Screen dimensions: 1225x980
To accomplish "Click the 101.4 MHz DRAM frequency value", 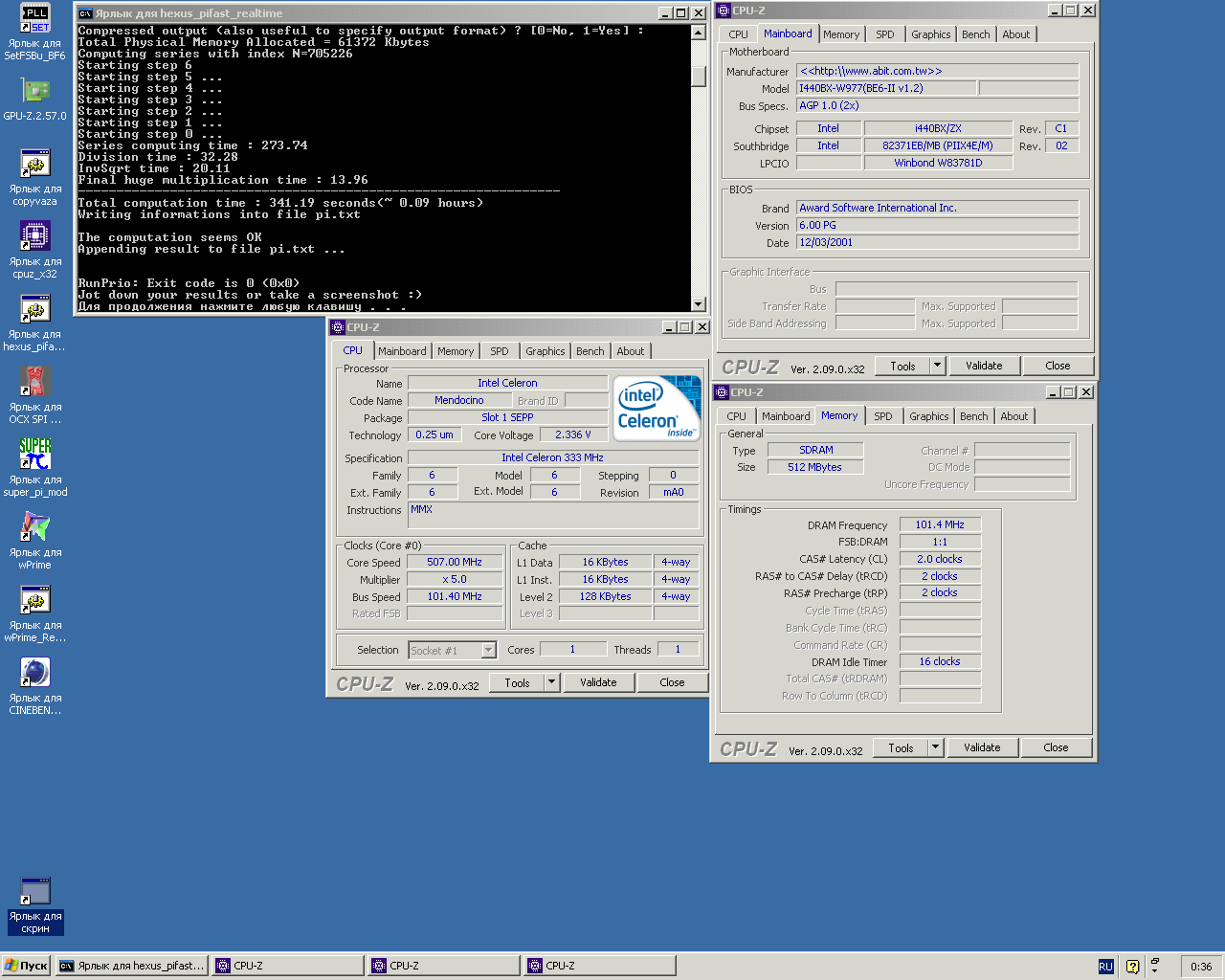I will pyautogui.click(x=940, y=524).
